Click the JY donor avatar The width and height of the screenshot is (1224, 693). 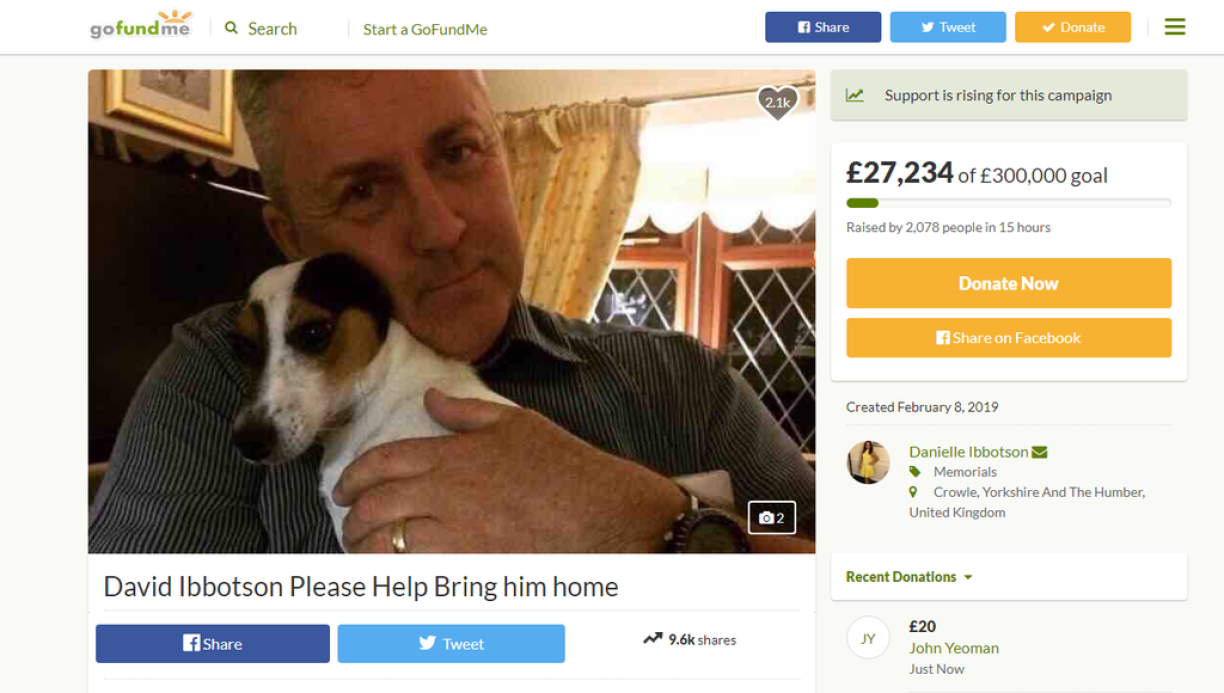[x=868, y=638]
